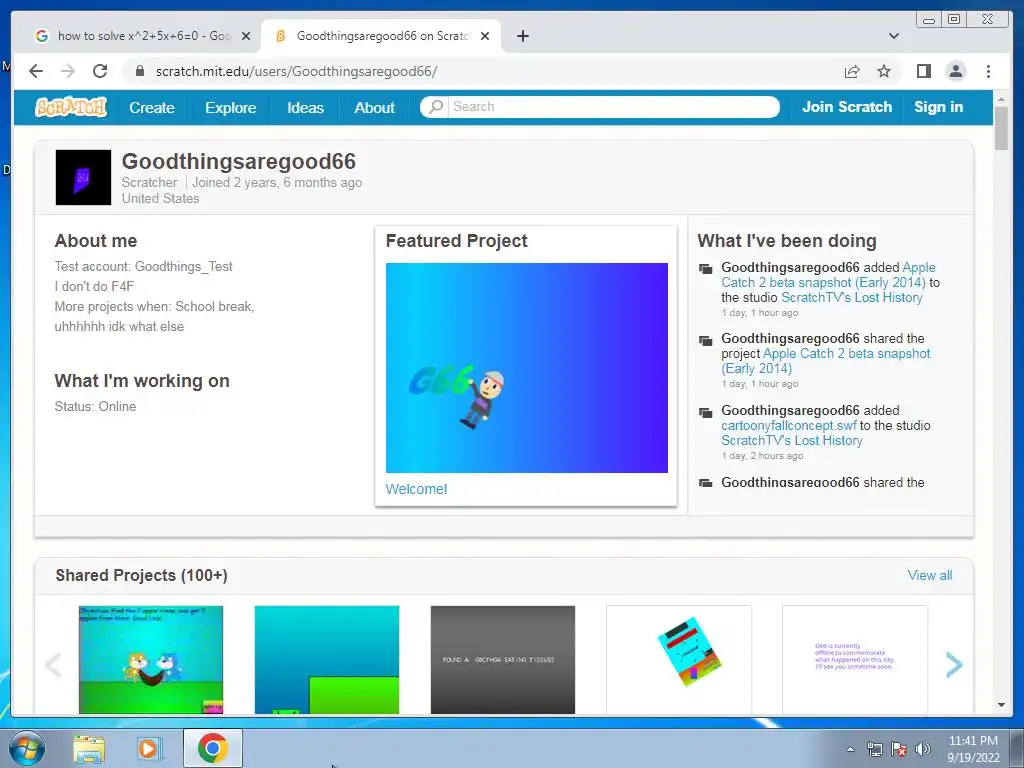Go to the Ideas page
The image size is (1024, 768).
pyautogui.click(x=305, y=108)
